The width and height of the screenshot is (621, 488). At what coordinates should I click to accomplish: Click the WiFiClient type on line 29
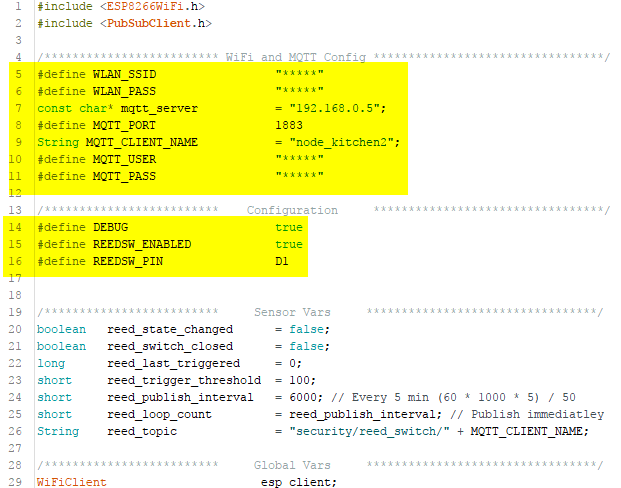[71, 482]
